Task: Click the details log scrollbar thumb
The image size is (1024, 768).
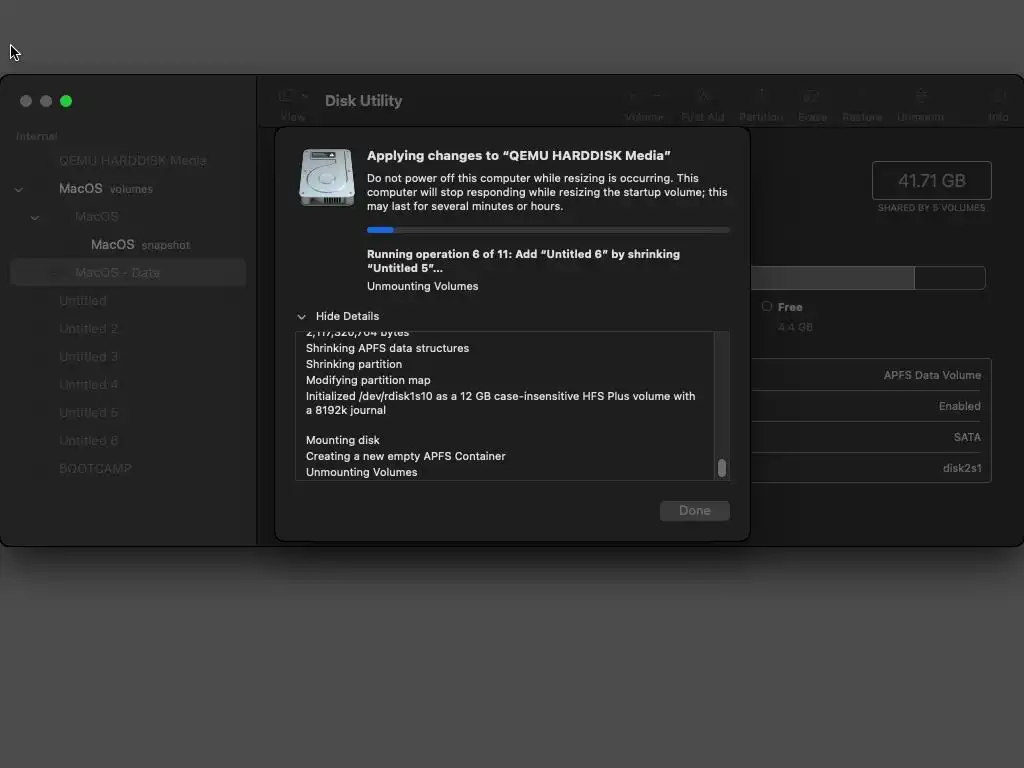Action: click(722, 468)
